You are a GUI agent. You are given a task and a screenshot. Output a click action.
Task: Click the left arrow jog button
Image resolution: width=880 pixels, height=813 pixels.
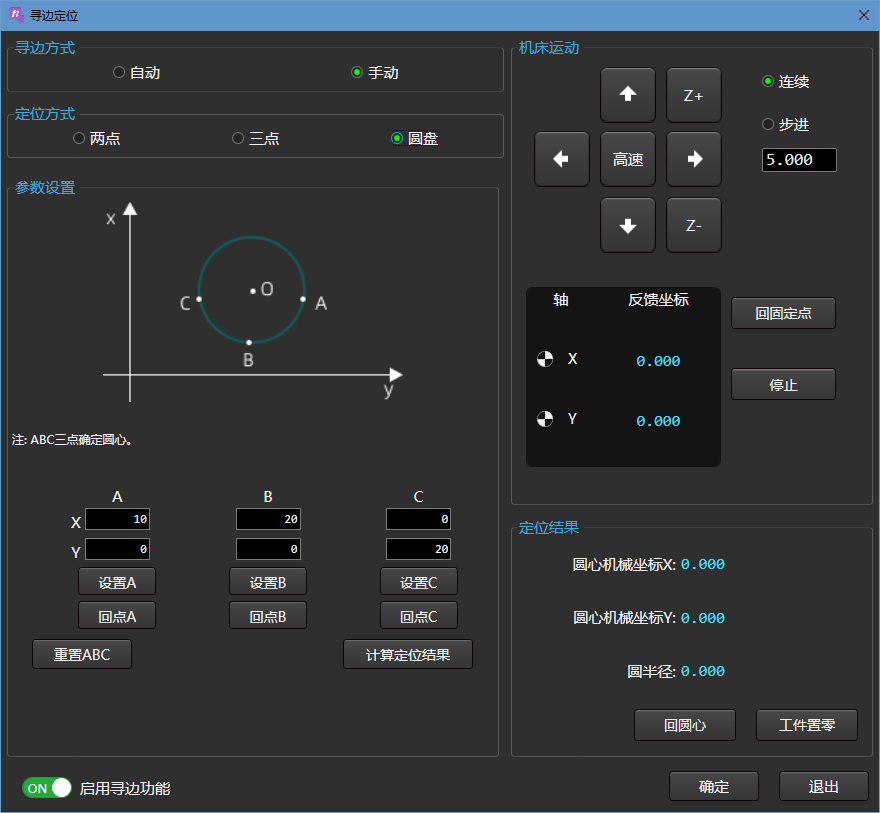point(562,159)
